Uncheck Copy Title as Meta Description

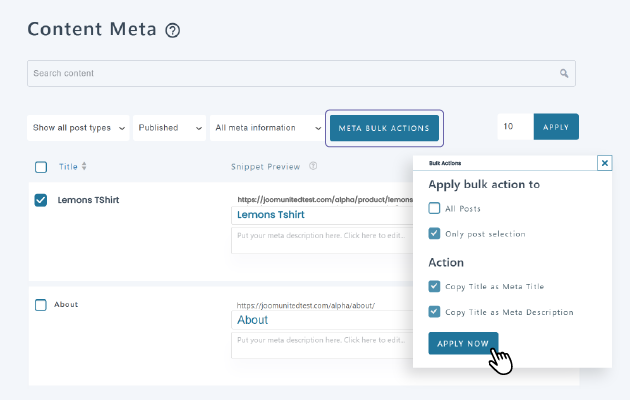(x=434, y=312)
